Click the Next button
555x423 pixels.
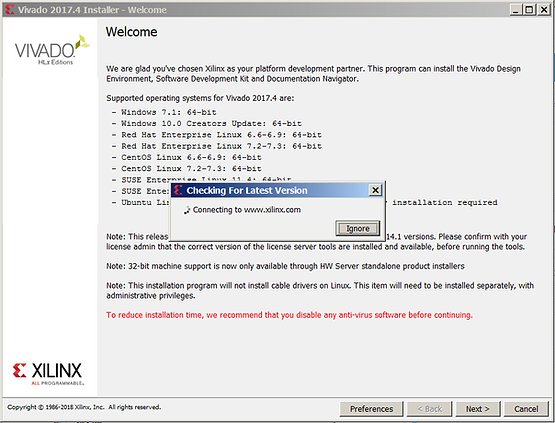[x=477, y=409]
